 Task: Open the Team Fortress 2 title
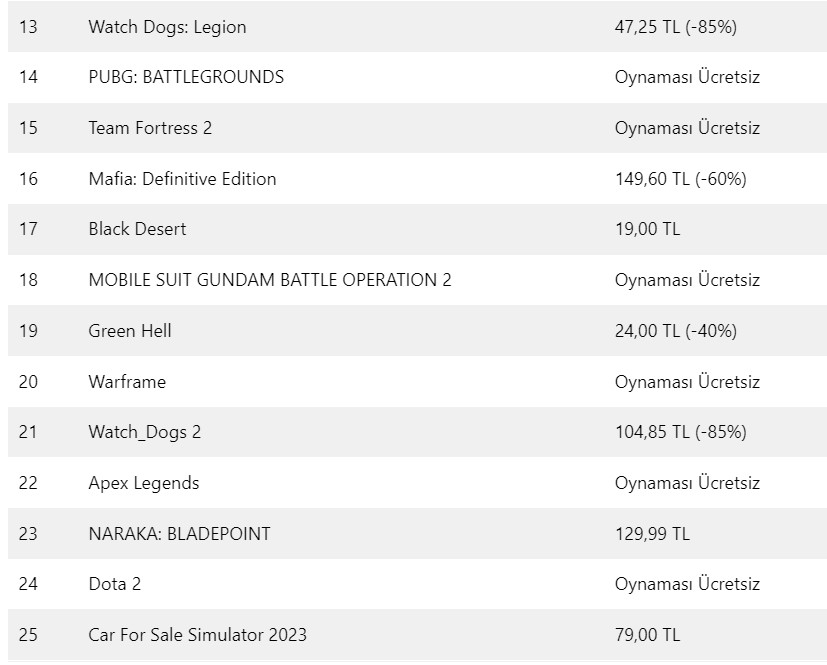coord(150,128)
